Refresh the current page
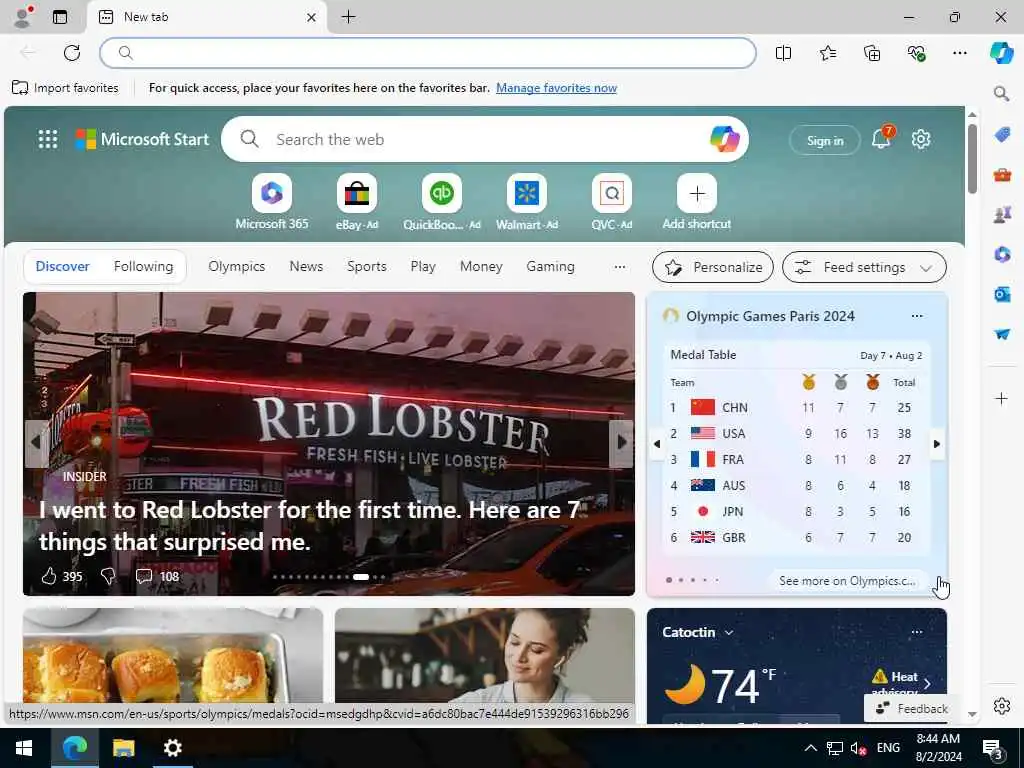1024x768 pixels. (x=72, y=53)
